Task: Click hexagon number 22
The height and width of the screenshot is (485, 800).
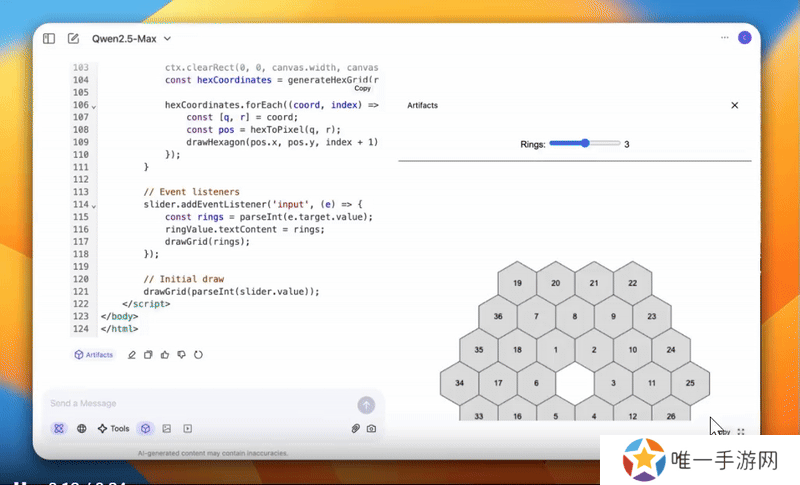Action: [x=633, y=283]
